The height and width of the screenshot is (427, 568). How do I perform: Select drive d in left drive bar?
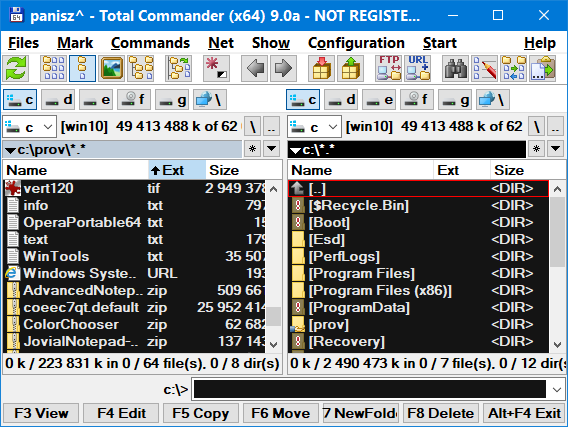[58, 100]
